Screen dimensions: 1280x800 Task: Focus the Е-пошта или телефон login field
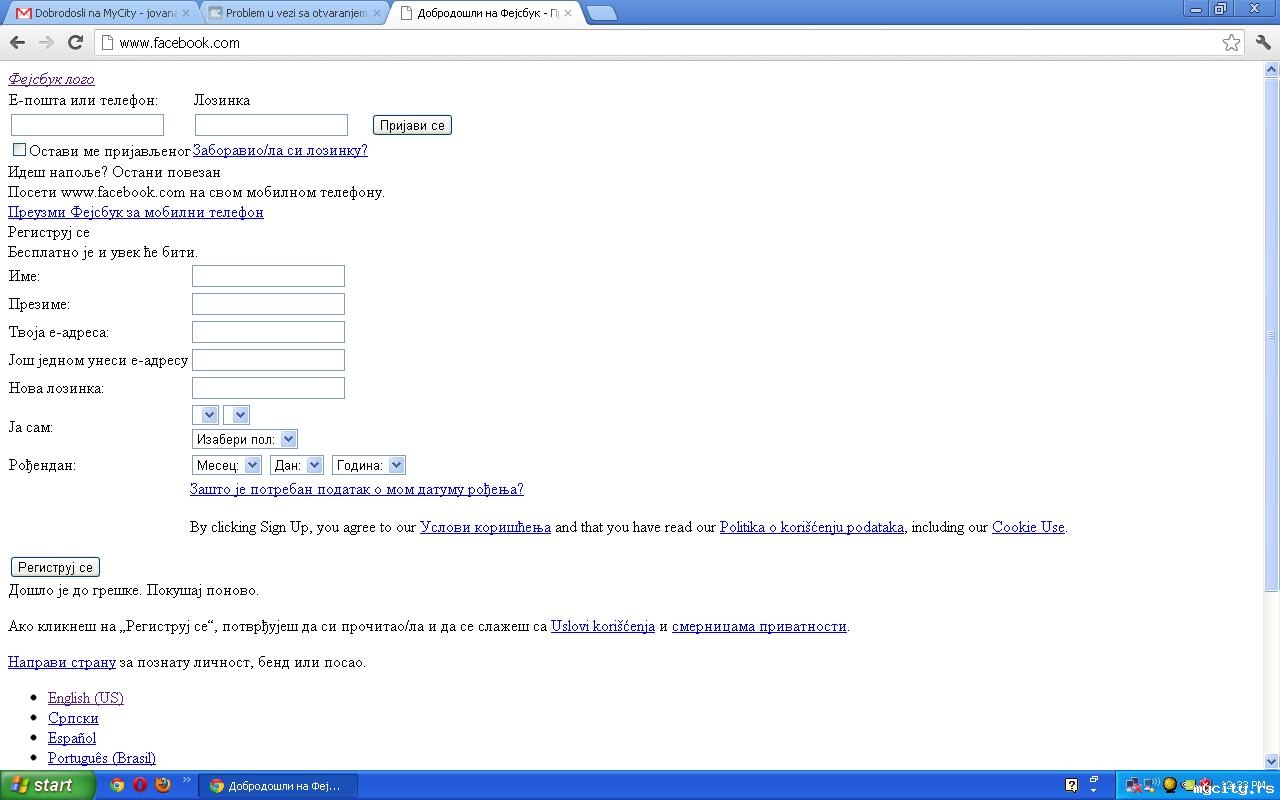(x=87, y=125)
